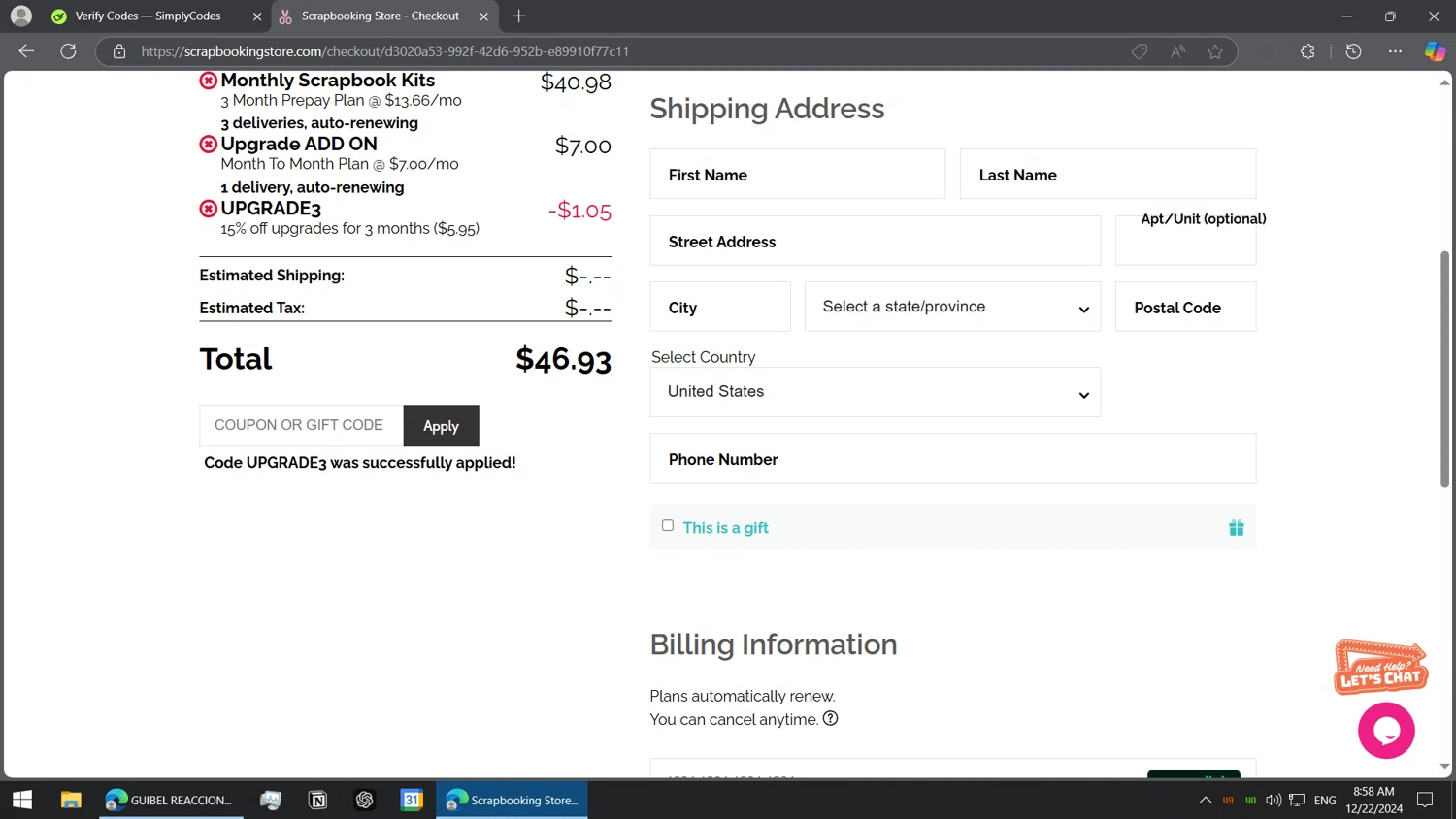The image size is (1456, 819).
Task: Check the This is a gift box
Action: click(x=668, y=525)
